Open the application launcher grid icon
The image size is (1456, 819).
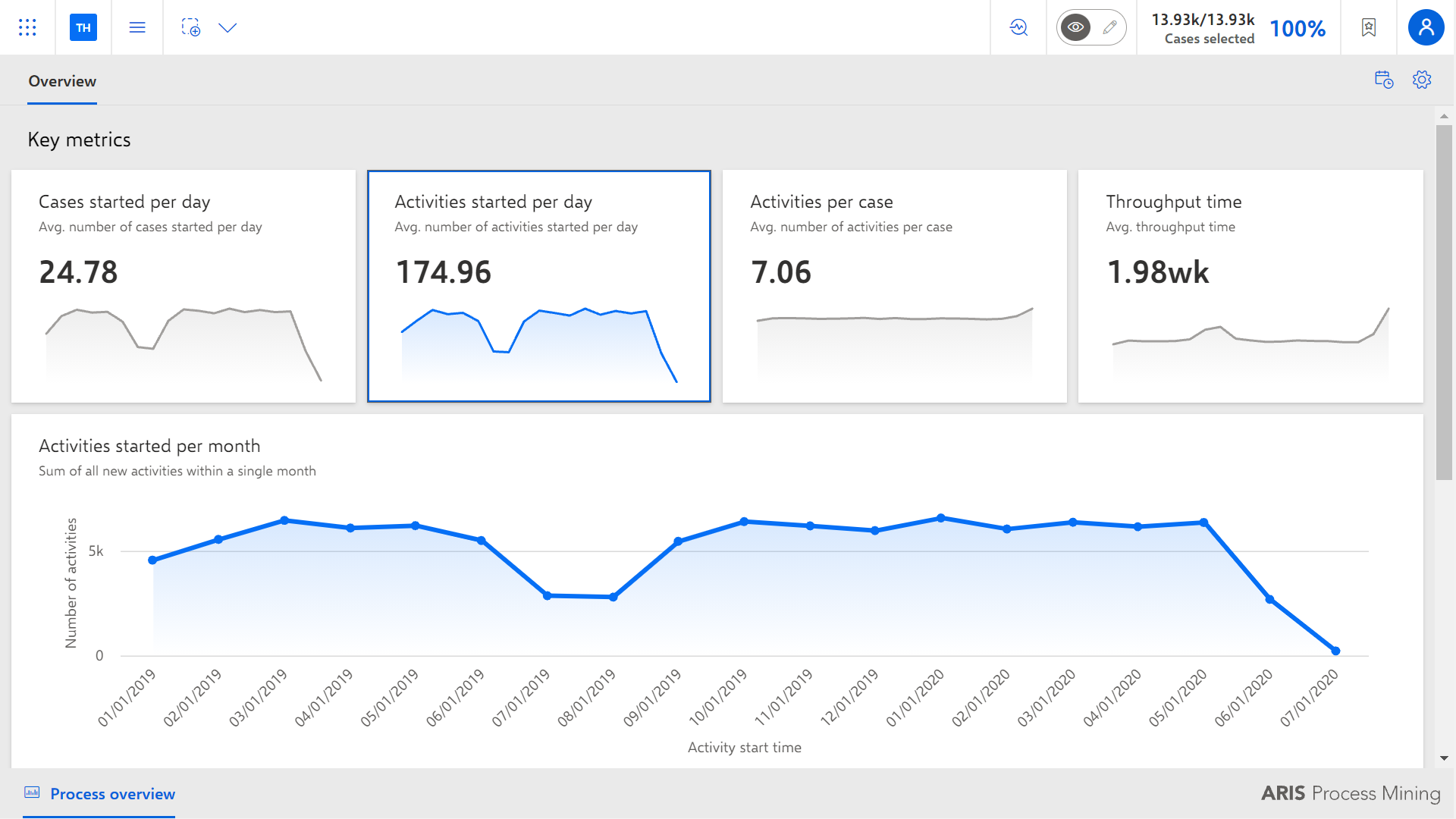27,27
